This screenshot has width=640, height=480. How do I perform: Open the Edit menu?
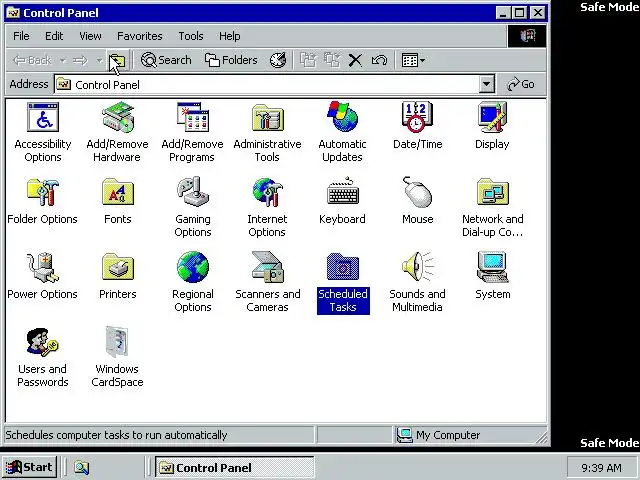54,36
